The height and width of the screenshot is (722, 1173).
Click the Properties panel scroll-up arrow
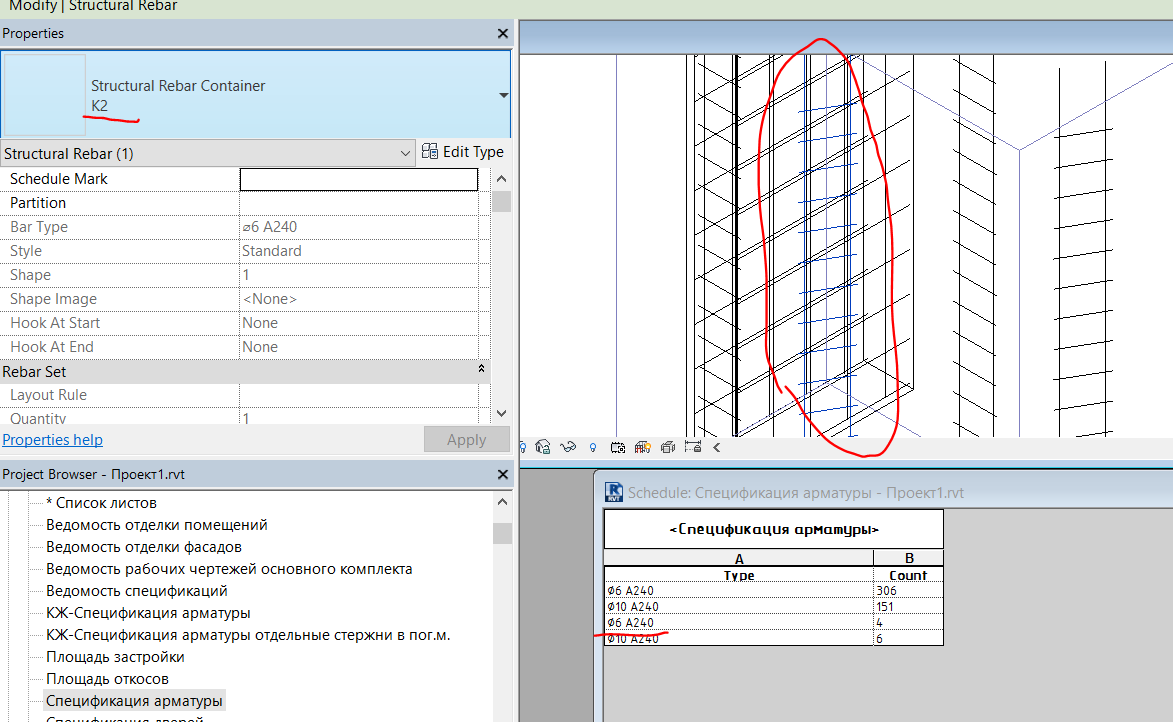tap(501, 179)
